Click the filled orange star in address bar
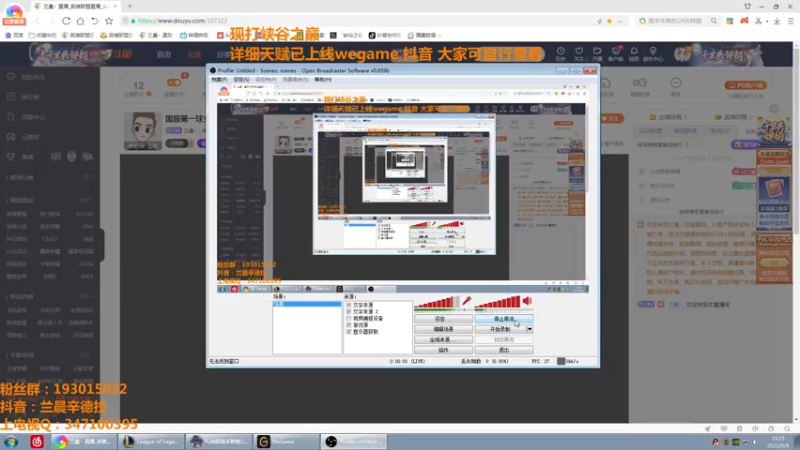Screen dimensions: 800x450 click(609, 21)
